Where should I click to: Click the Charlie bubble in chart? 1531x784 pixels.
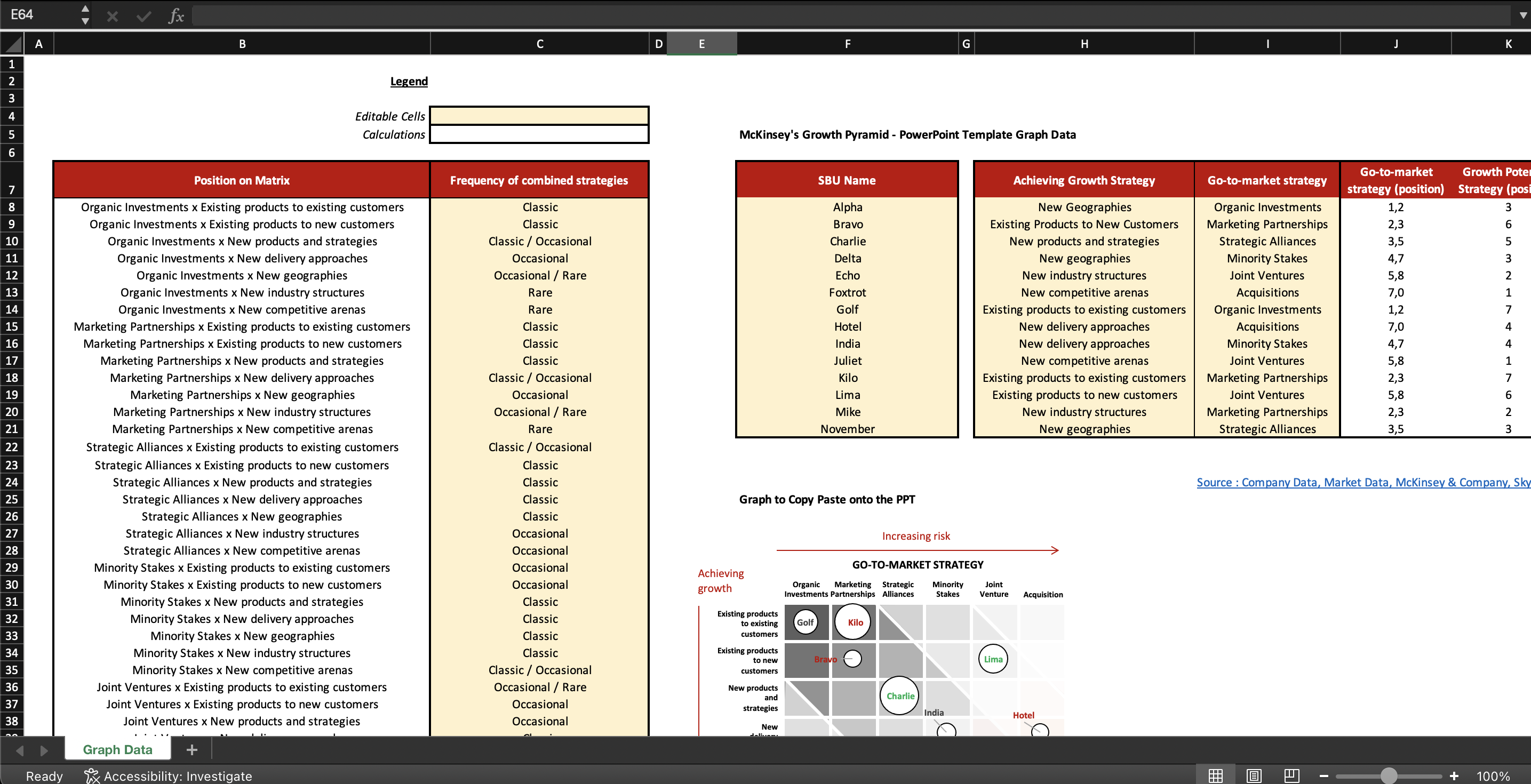(x=900, y=695)
